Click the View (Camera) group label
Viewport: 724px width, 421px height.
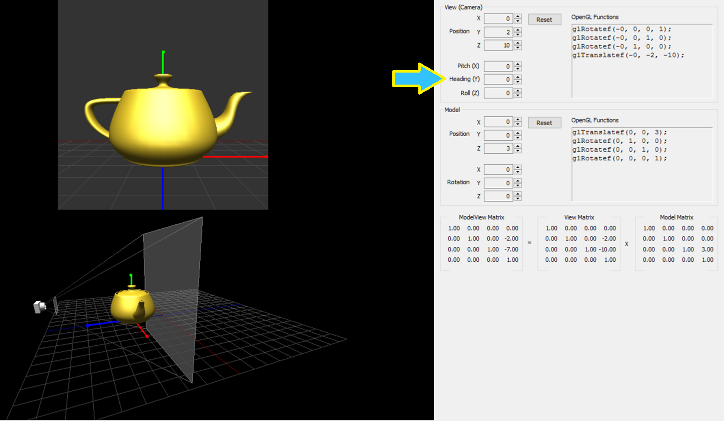click(x=464, y=7)
